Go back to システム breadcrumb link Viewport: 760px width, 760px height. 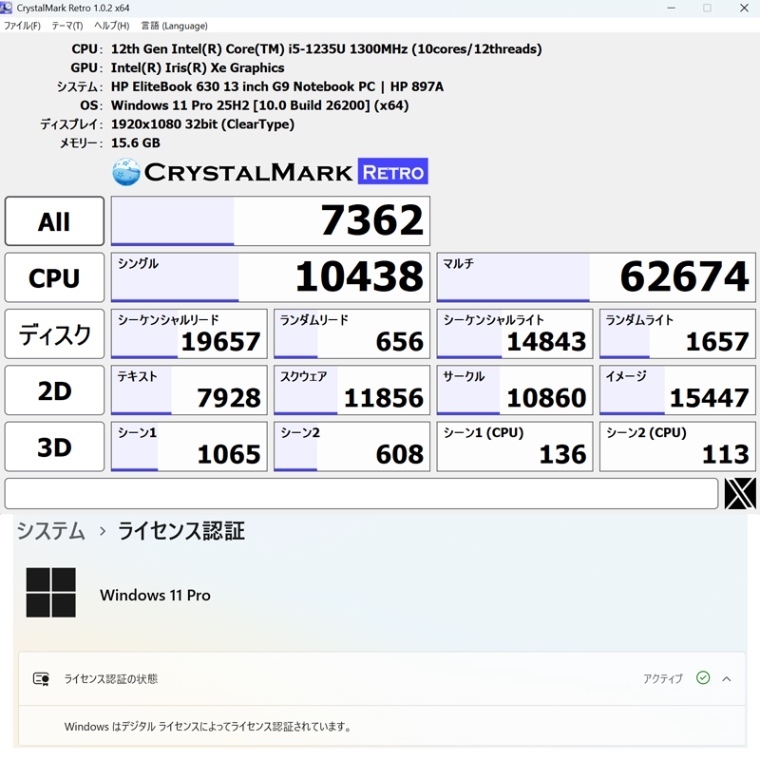click(51, 531)
